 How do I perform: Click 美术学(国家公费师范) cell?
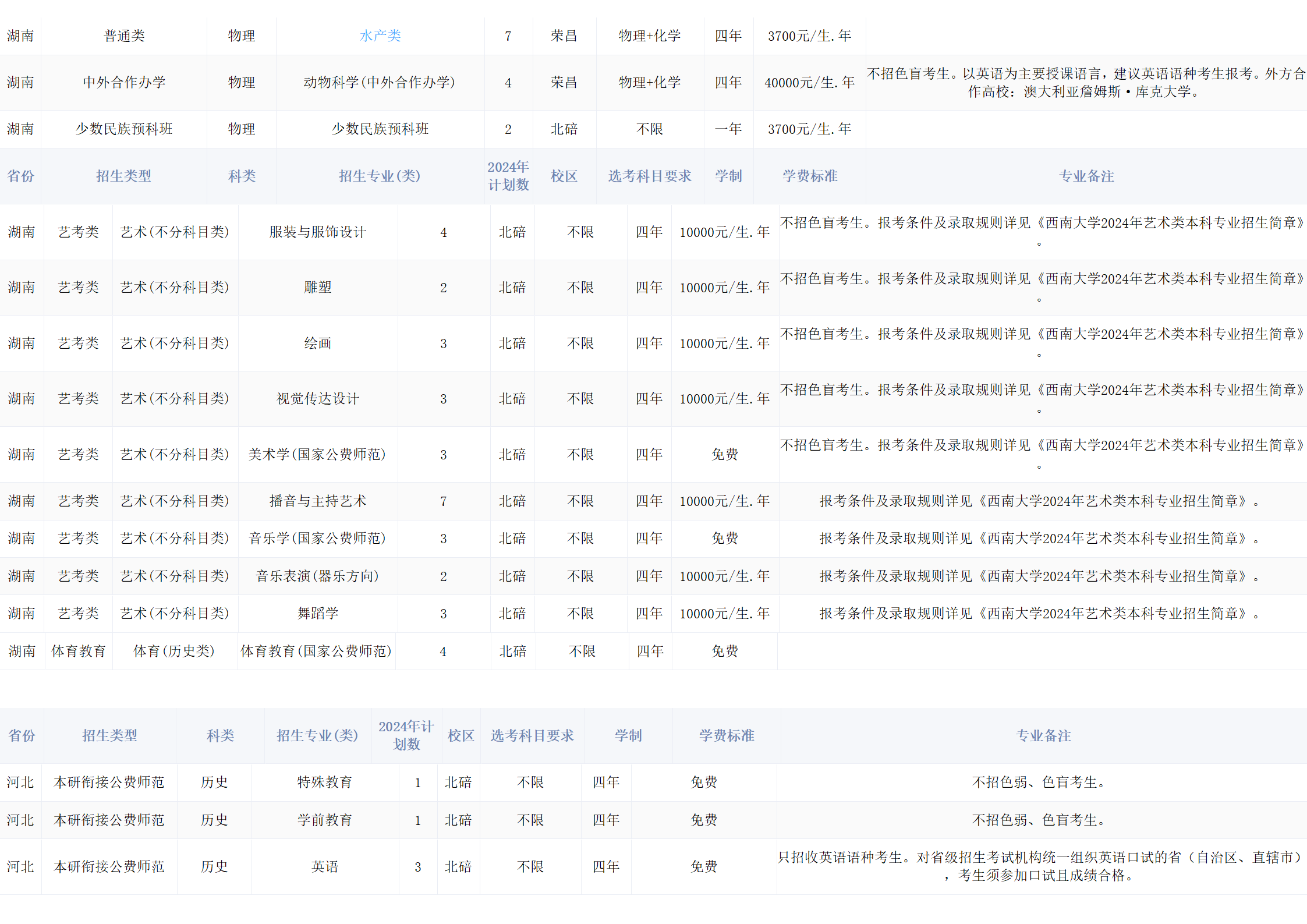317,455
